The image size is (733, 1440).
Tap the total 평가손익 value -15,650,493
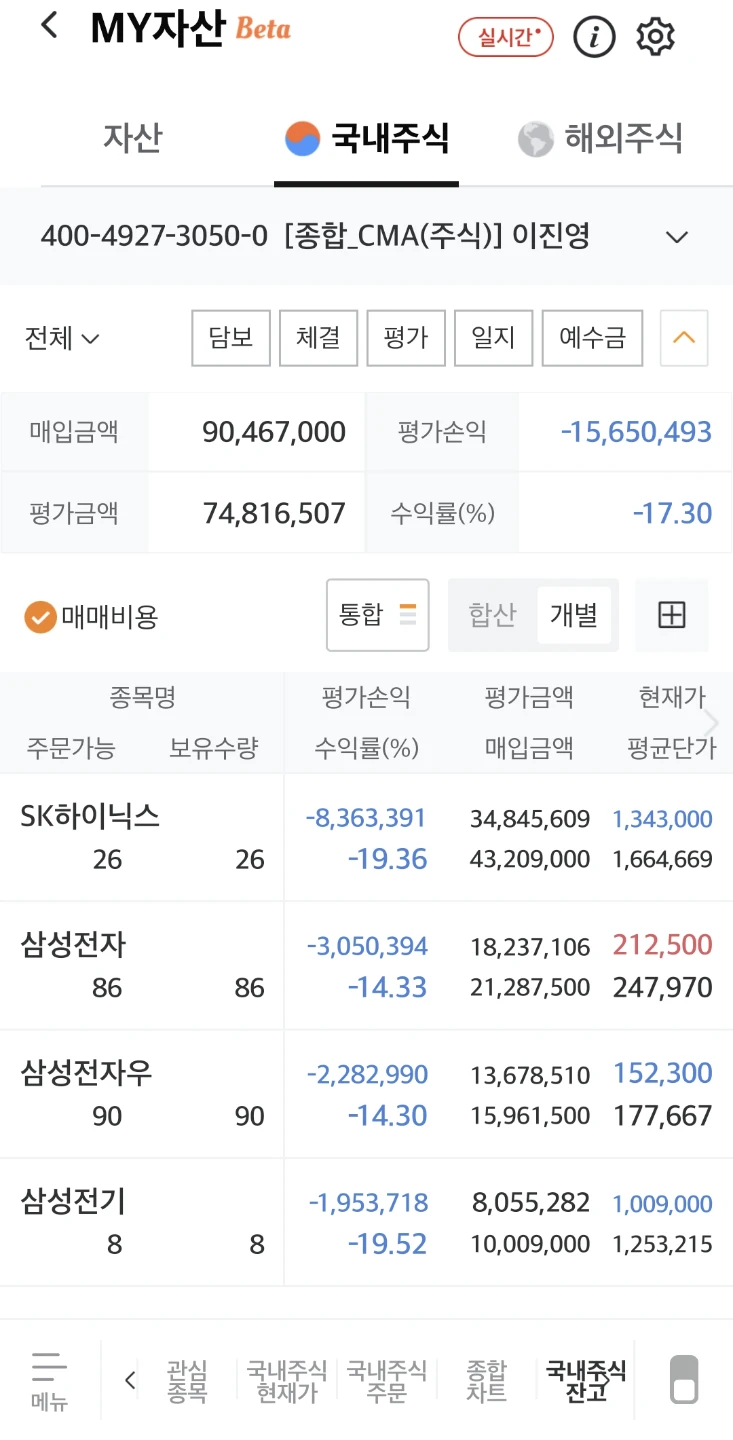636,432
